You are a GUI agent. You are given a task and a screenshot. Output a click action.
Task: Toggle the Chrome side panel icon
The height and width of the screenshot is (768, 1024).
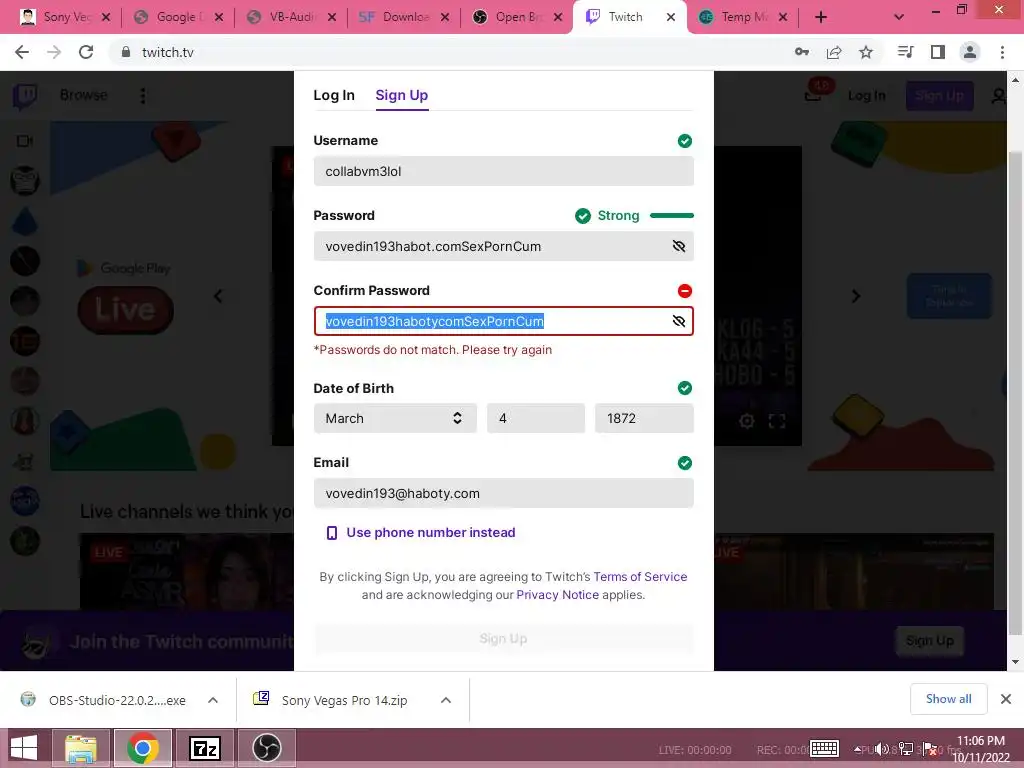point(938,52)
